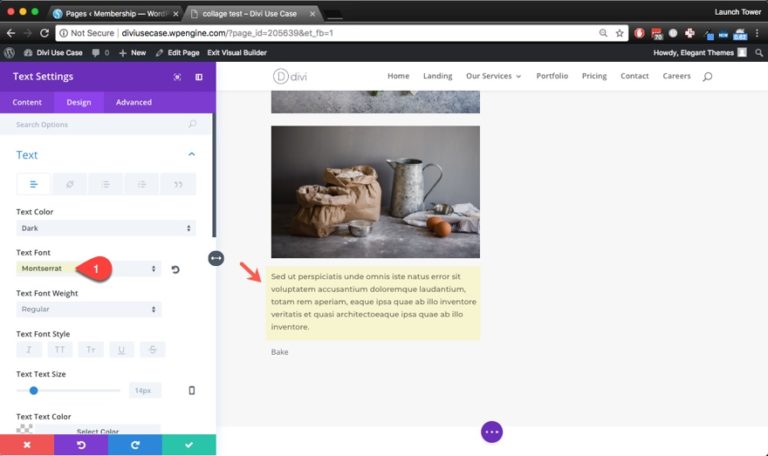Collapse the Text section
This screenshot has width=768, height=456.
tap(191, 155)
